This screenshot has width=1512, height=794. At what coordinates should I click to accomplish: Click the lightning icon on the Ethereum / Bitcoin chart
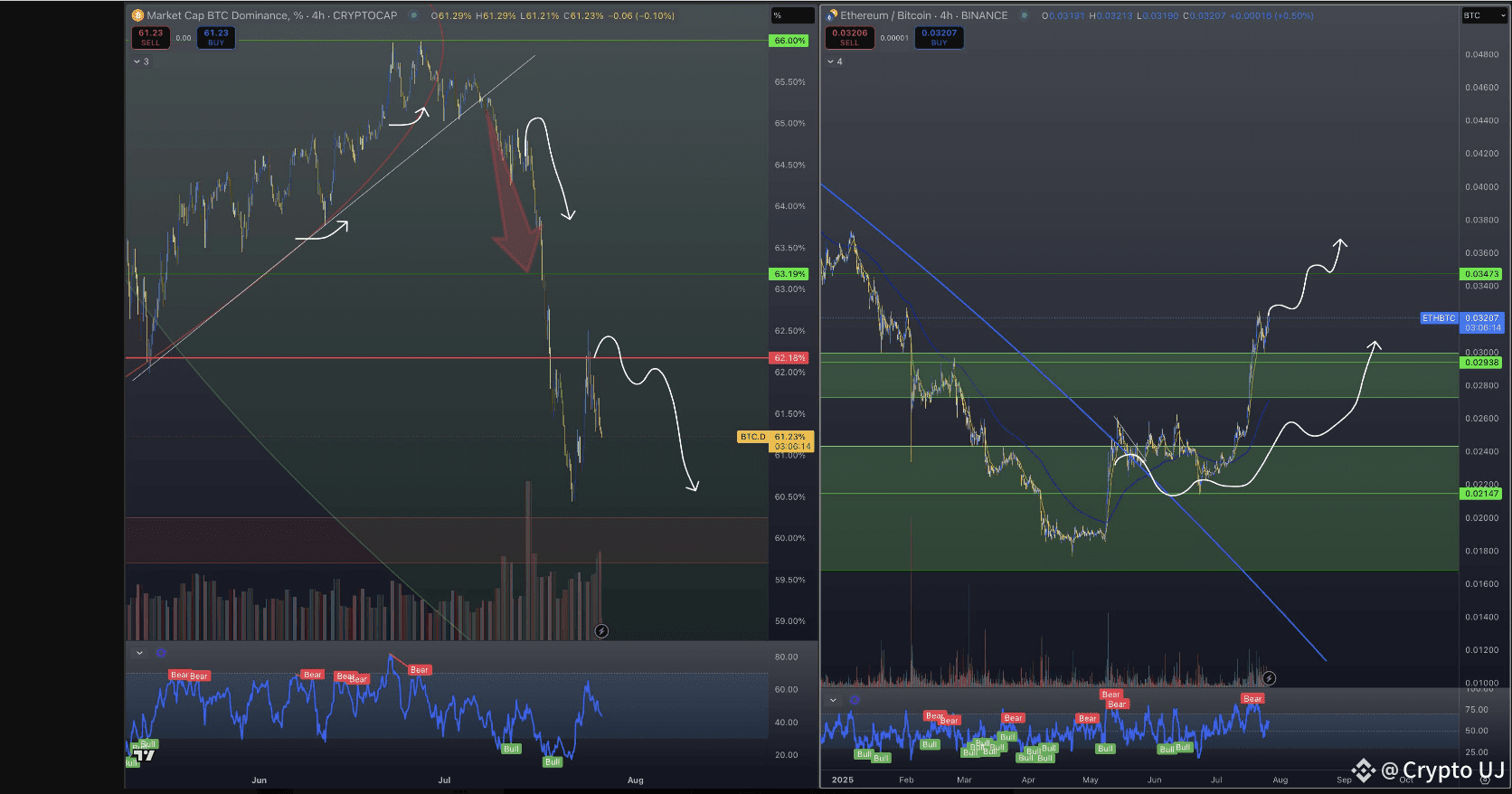[x=1269, y=678]
